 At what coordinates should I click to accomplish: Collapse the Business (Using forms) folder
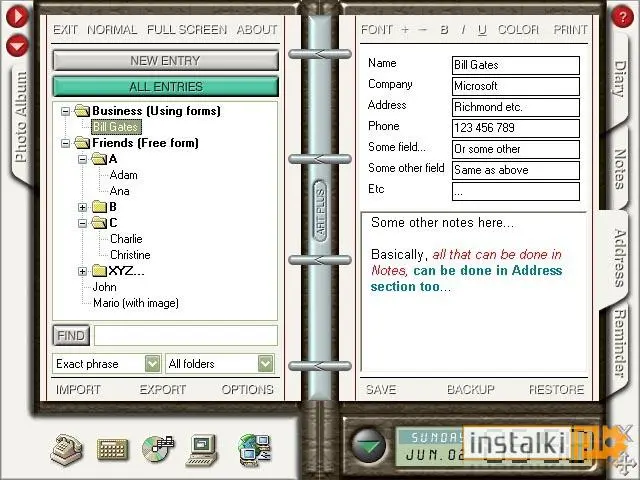click(65, 111)
